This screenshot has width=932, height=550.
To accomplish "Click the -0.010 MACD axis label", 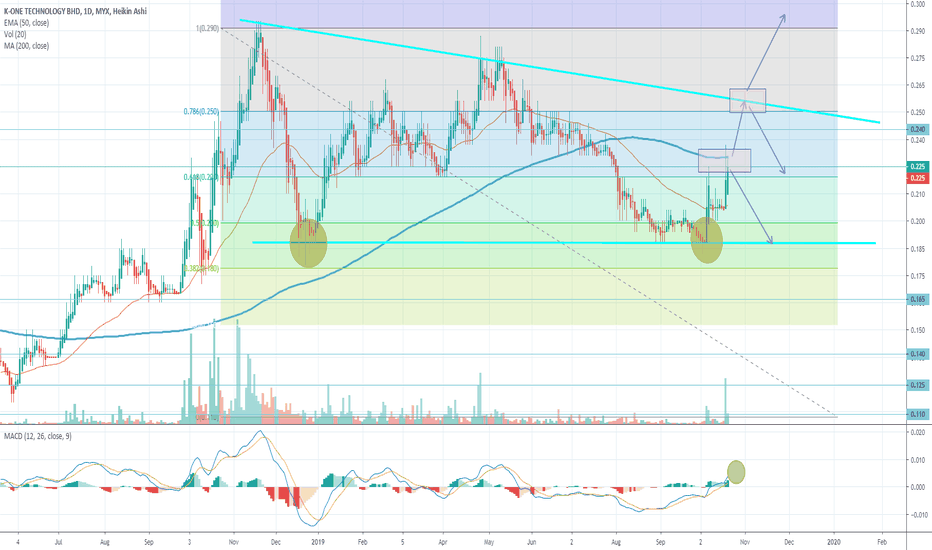I will (917, 515).
